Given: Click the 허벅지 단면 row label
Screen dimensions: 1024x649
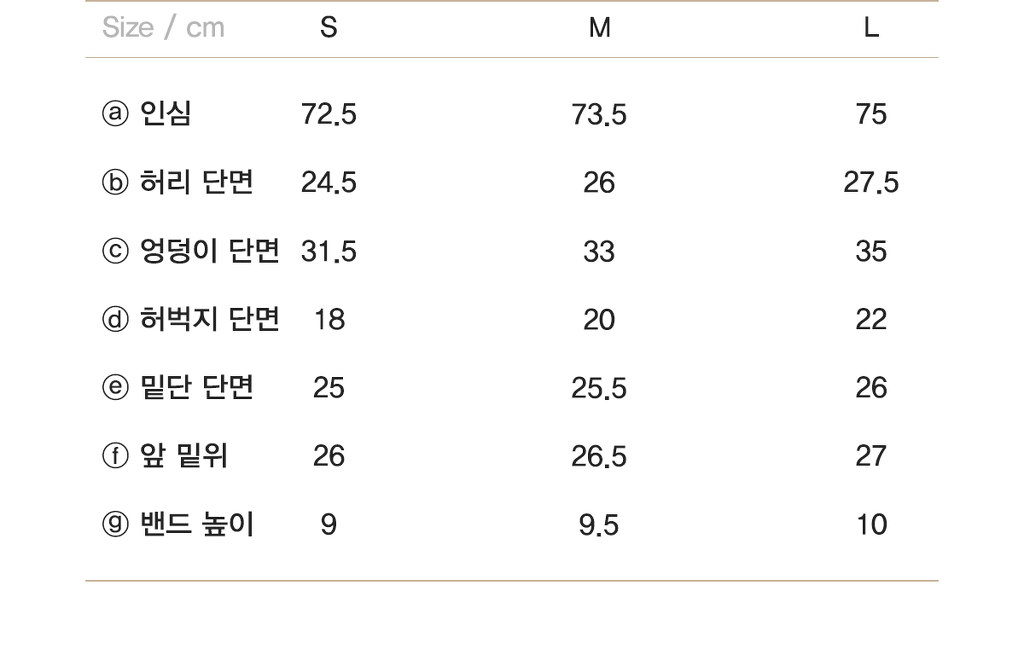Looking at the screenshot, I should 210,319.
